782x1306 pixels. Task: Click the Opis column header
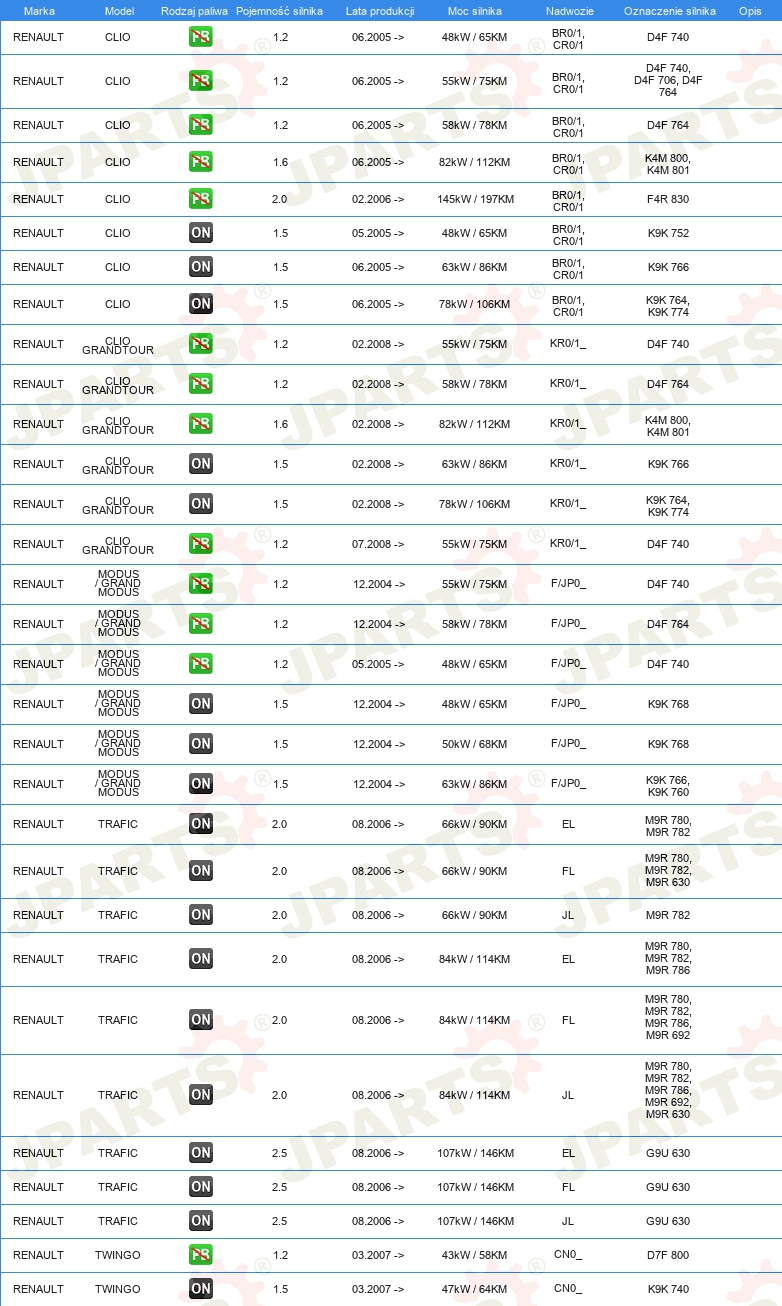coord(750,11)
